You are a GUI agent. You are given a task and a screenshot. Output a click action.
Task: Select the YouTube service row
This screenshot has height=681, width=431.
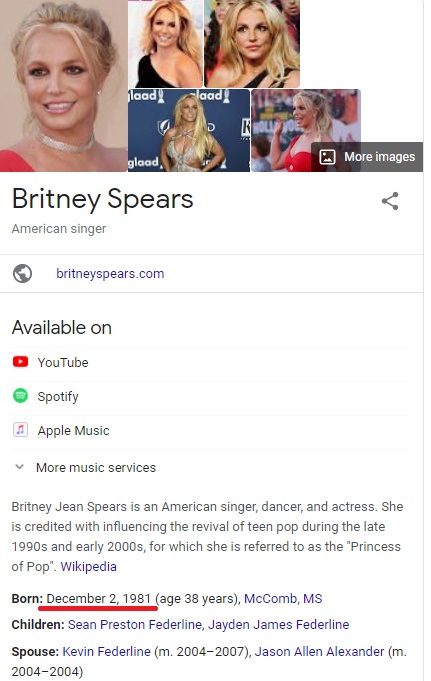[209, 362]
